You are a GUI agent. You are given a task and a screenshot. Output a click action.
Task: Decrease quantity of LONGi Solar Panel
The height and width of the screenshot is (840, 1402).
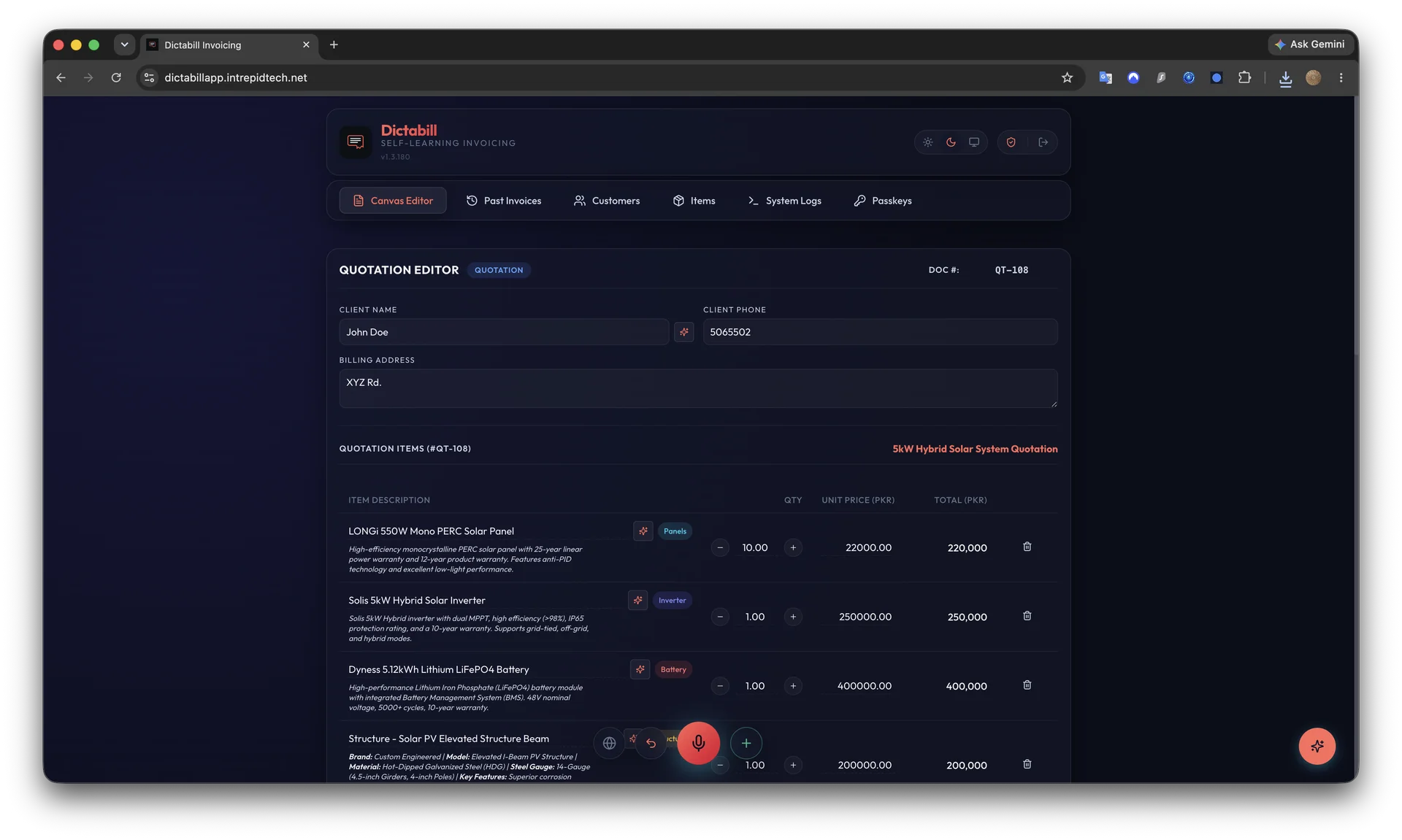point(720,547)
